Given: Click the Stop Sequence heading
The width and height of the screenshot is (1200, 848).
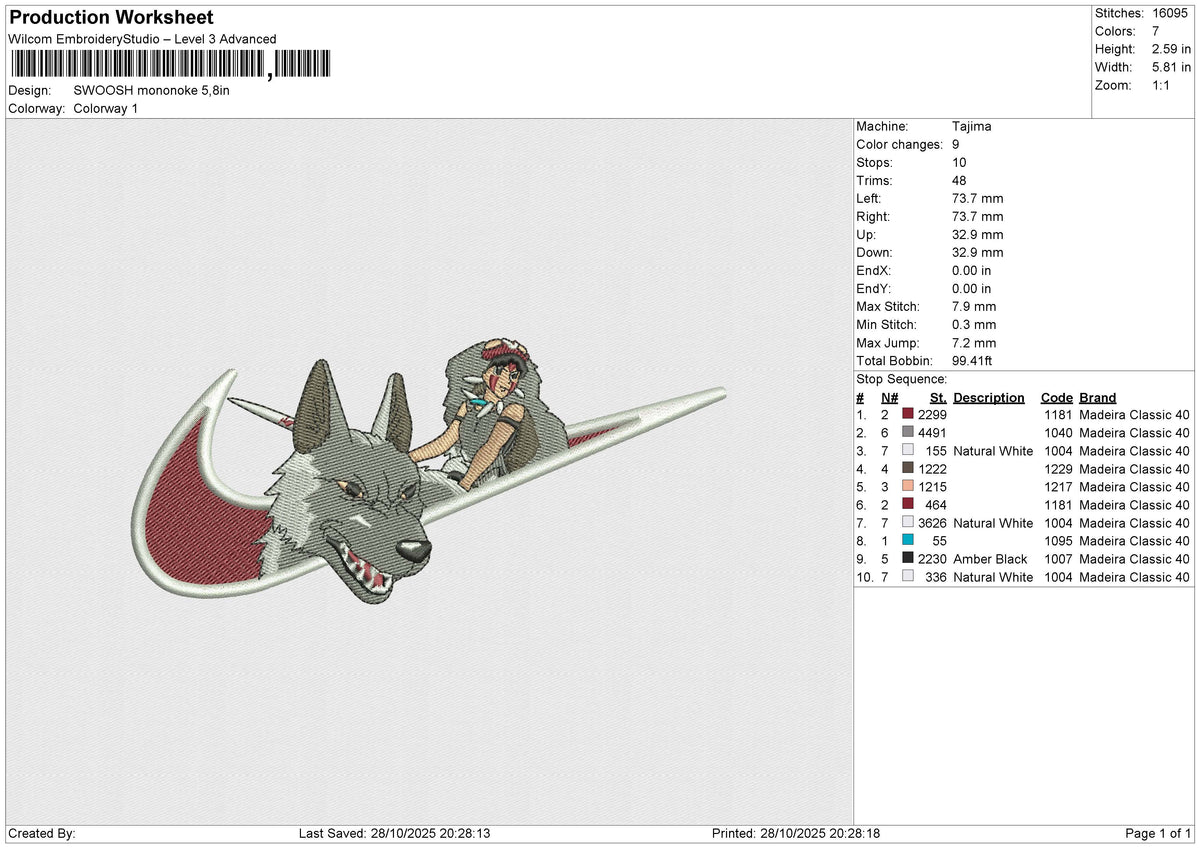Looking at the screenshot, I should click(x=901, y=379).
